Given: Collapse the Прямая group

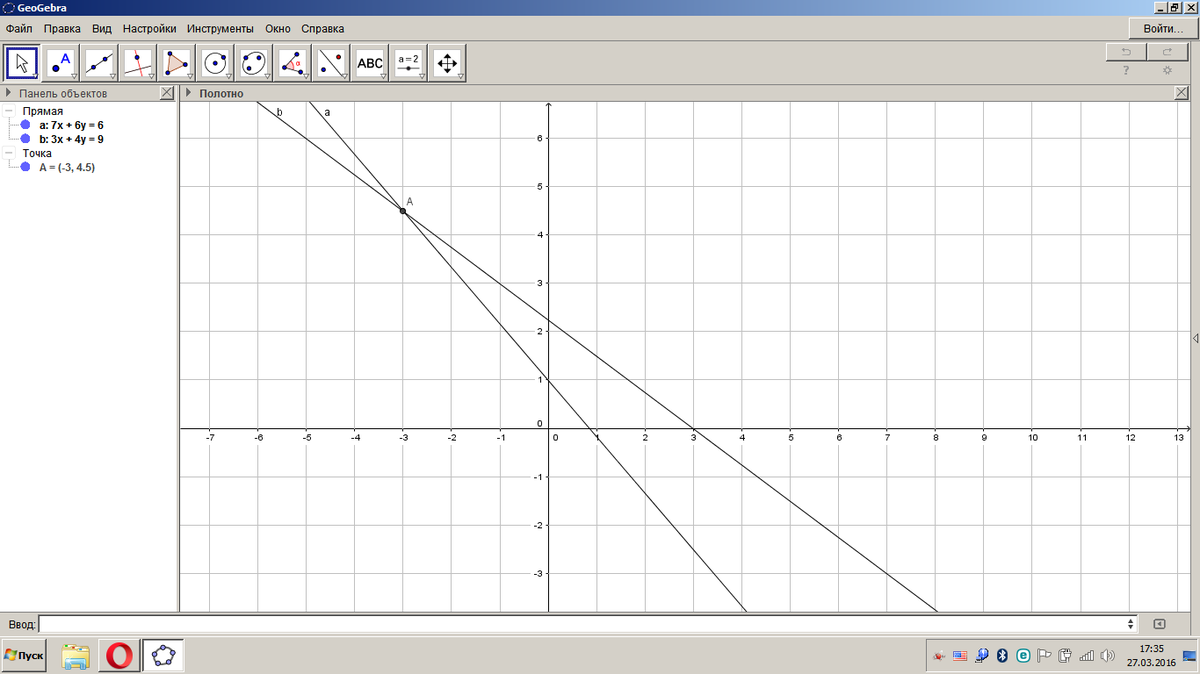Looking at the screenshot, I should pos(8,111).
